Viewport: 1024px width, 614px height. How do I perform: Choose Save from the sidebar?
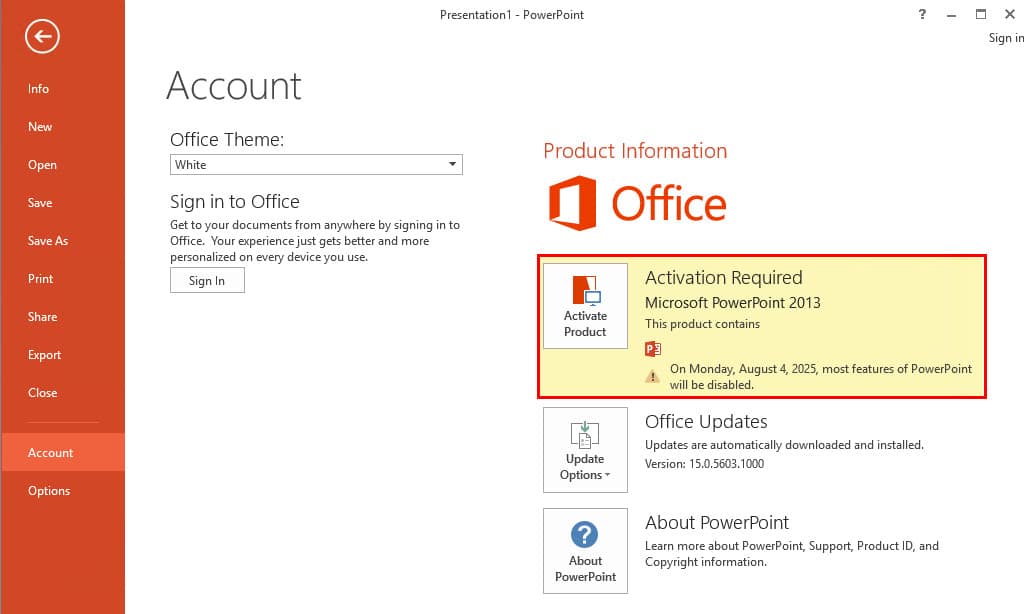pyautogui.click(x=40, y=202)
